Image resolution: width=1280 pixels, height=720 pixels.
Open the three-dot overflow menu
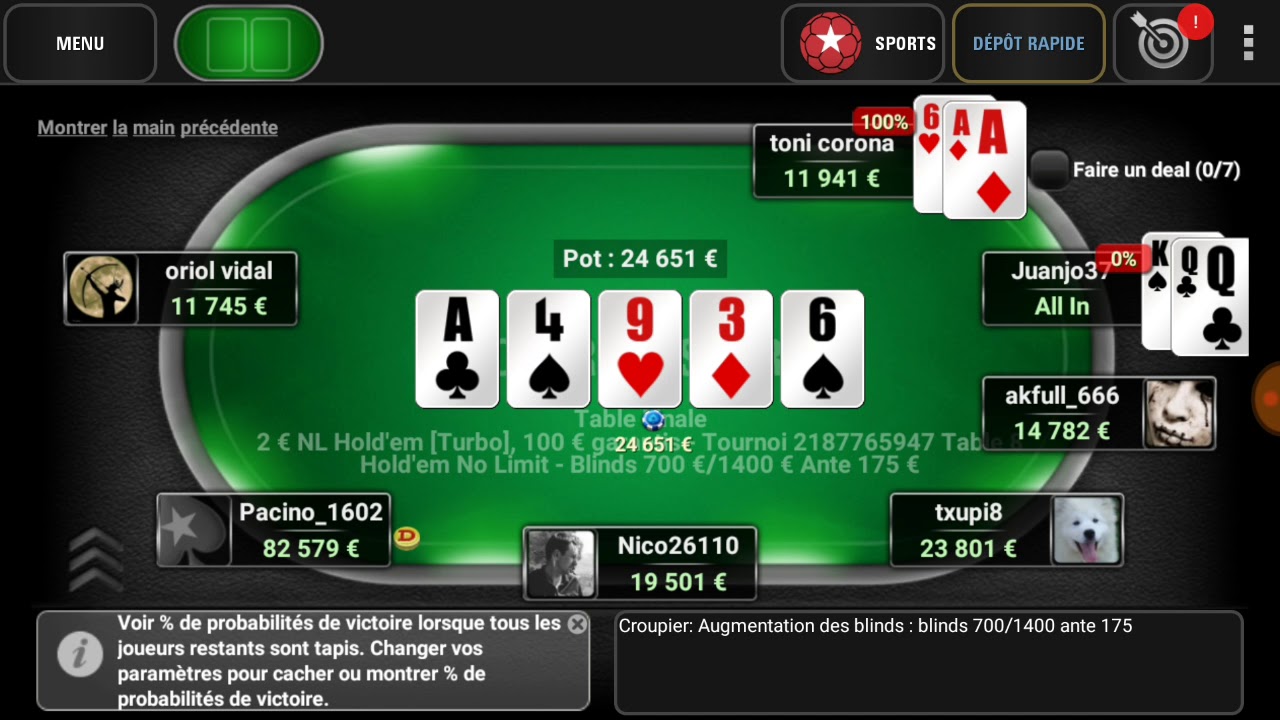point(1248,43)
